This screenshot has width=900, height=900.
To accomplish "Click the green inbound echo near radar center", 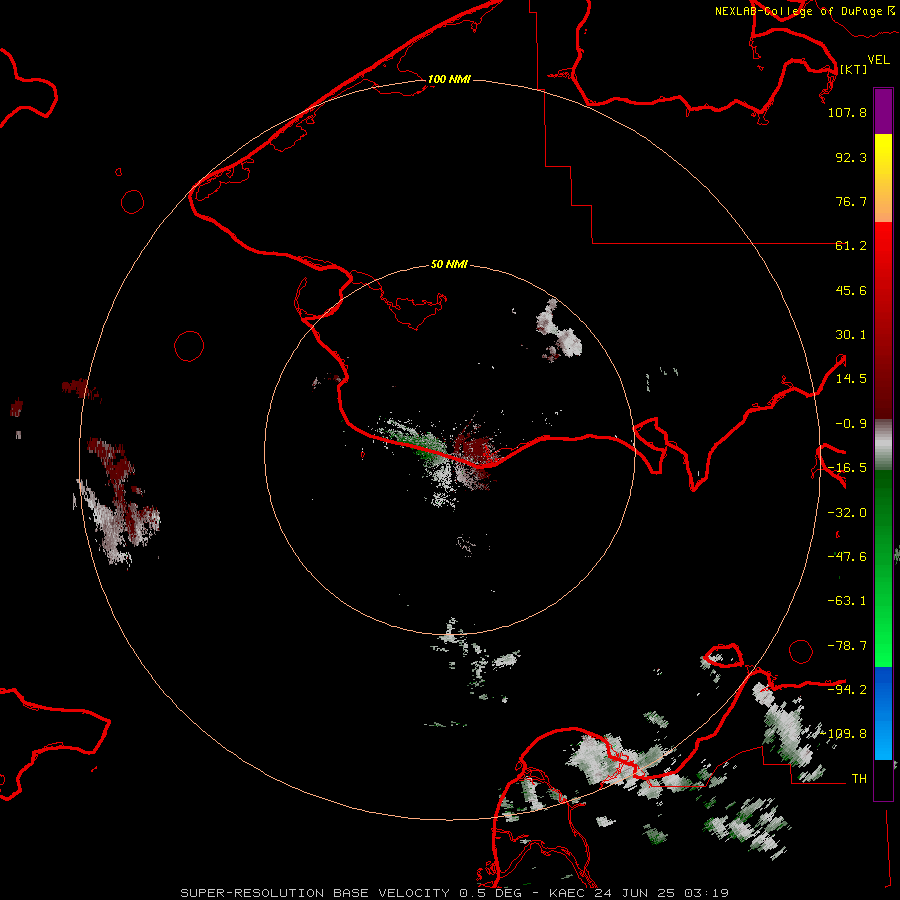I will (424, 444).
